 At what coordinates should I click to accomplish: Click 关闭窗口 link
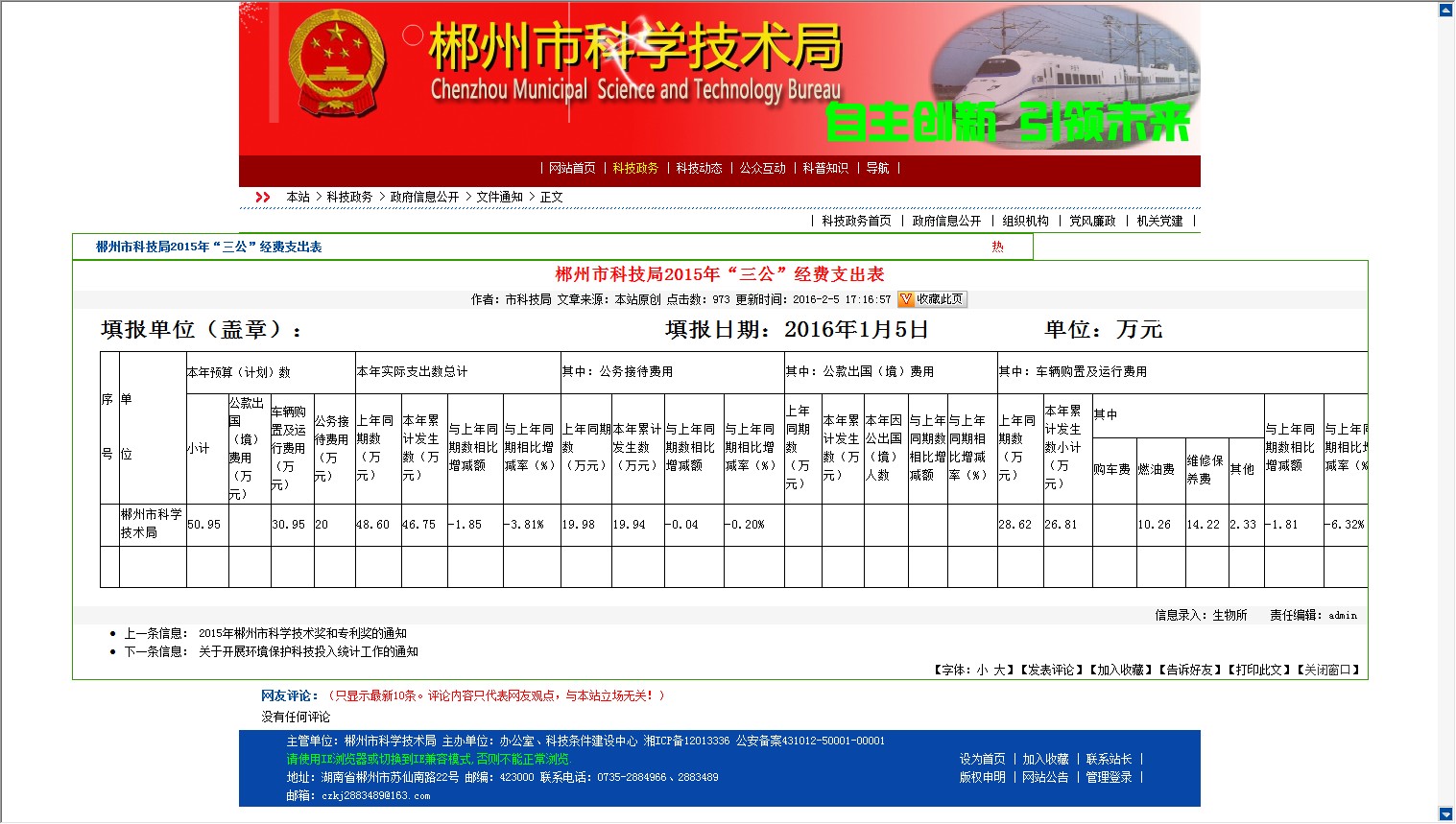coord(1327,670)
